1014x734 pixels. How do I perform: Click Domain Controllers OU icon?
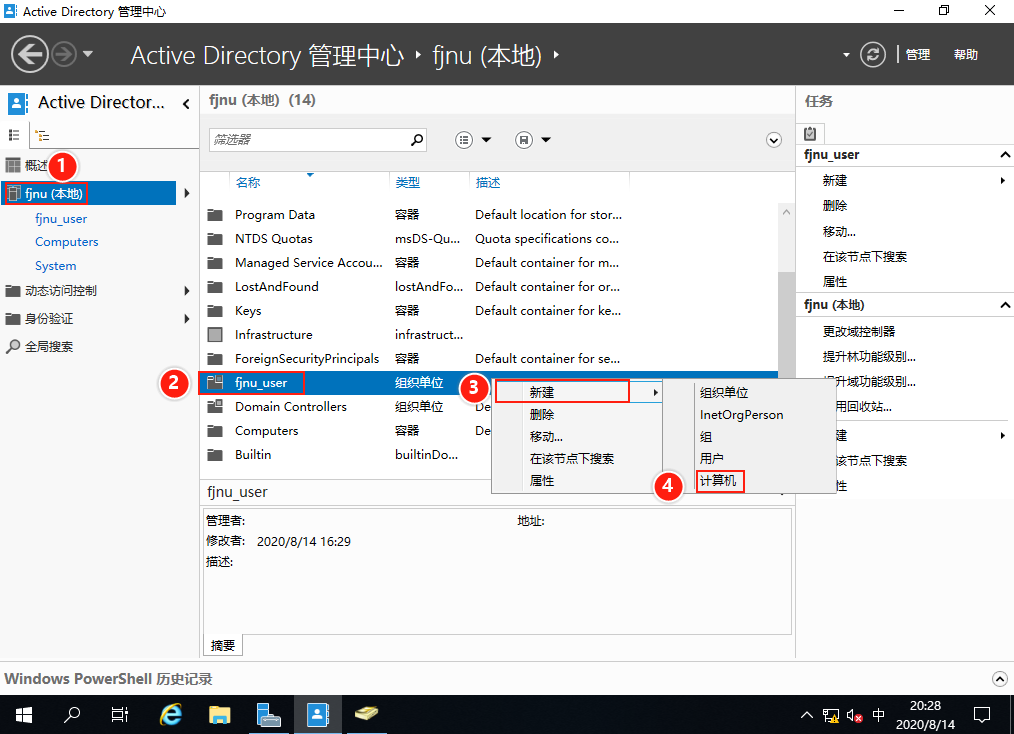coord(215,406)
